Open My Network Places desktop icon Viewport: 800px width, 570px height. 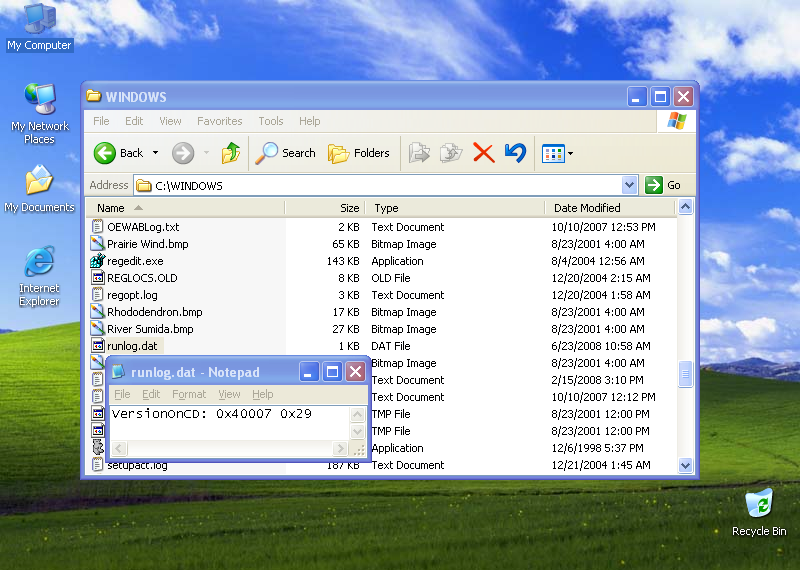[40, 113]
